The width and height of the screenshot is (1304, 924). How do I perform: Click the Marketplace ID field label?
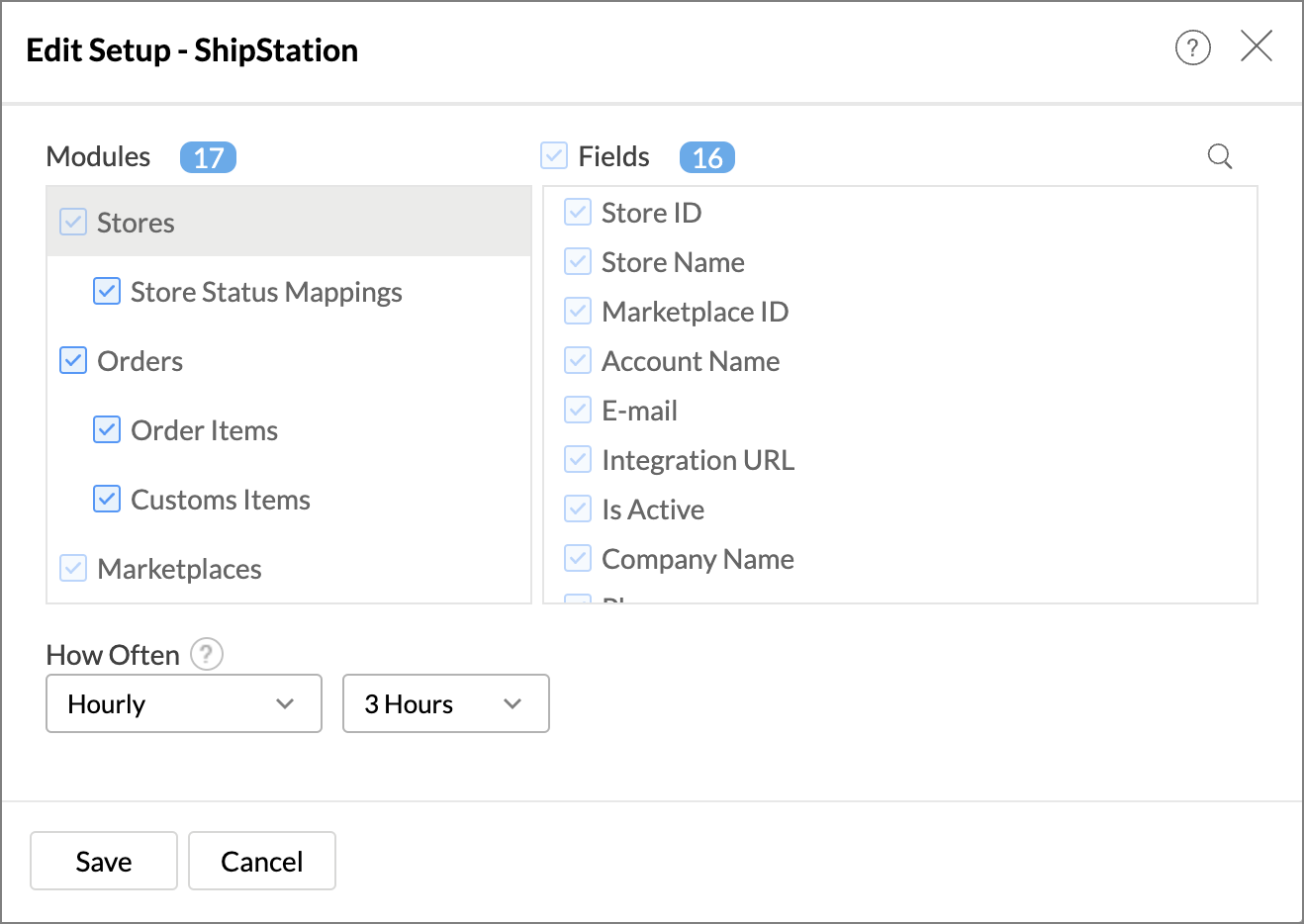(695, 312)
